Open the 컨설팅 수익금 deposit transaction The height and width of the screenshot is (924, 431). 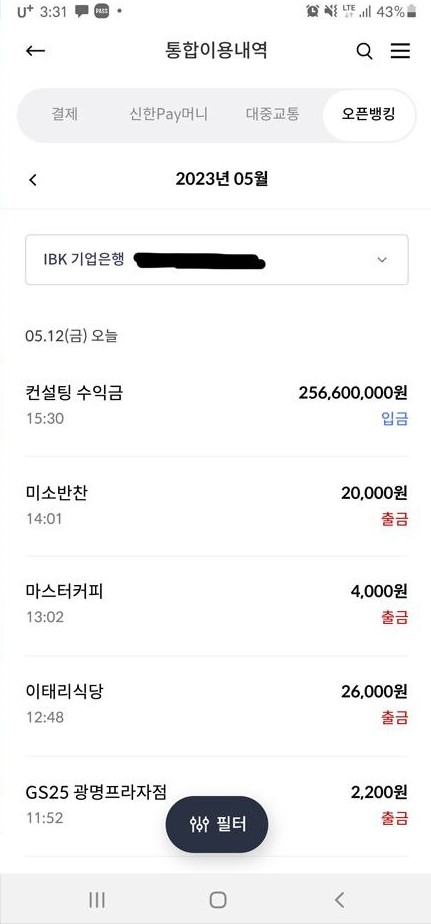point(216,405)
